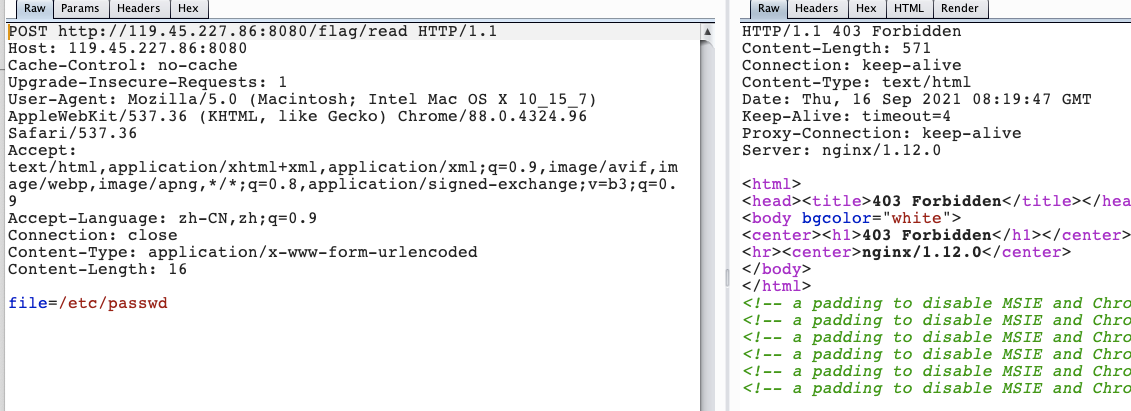
Task: Open the response HTML tab
Action: 908,9
